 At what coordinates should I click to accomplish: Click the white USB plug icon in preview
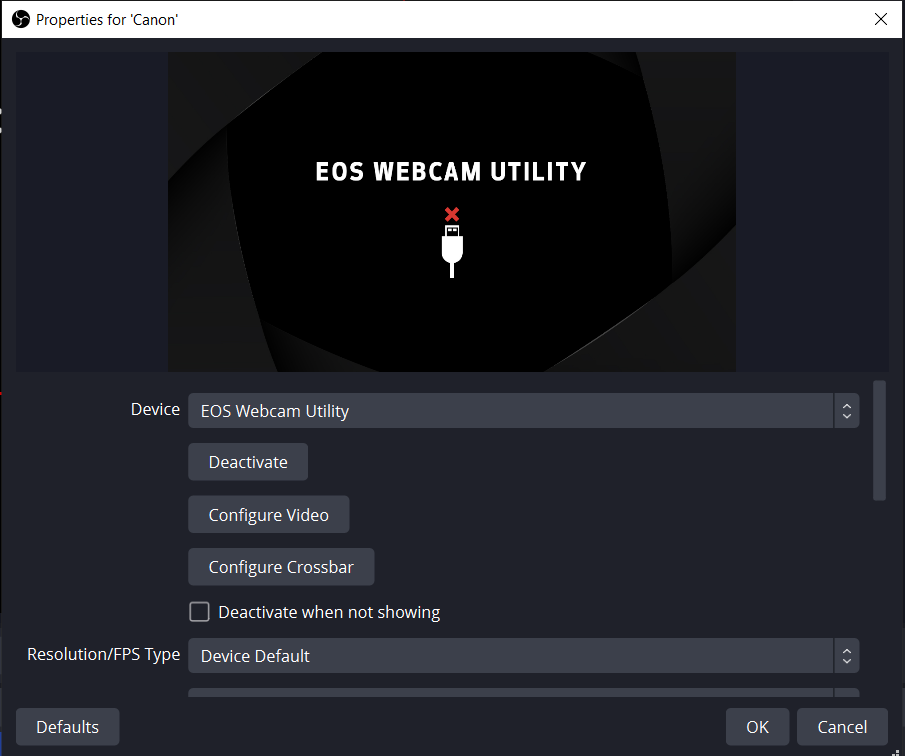click(x=452, y=249)
